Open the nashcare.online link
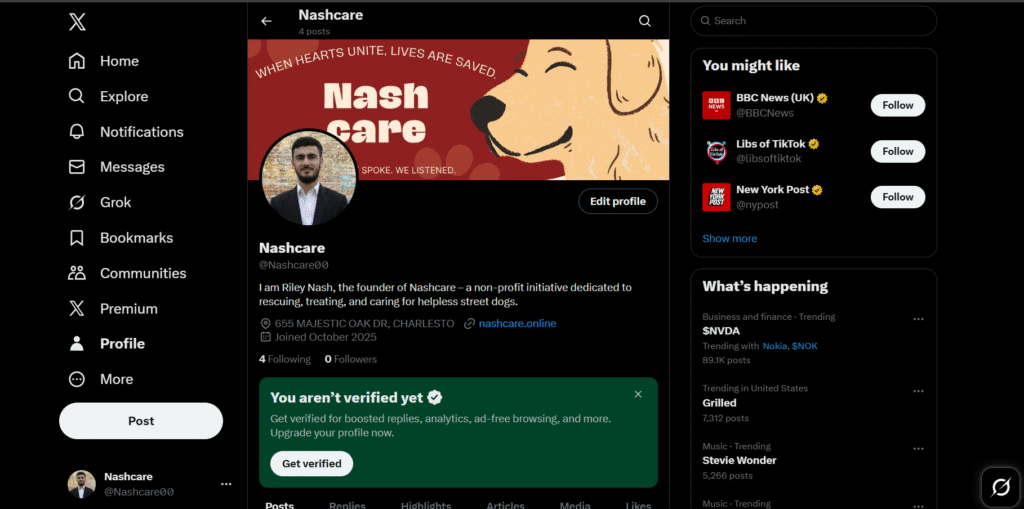The image size is (1024, 509). coord(517,324)
